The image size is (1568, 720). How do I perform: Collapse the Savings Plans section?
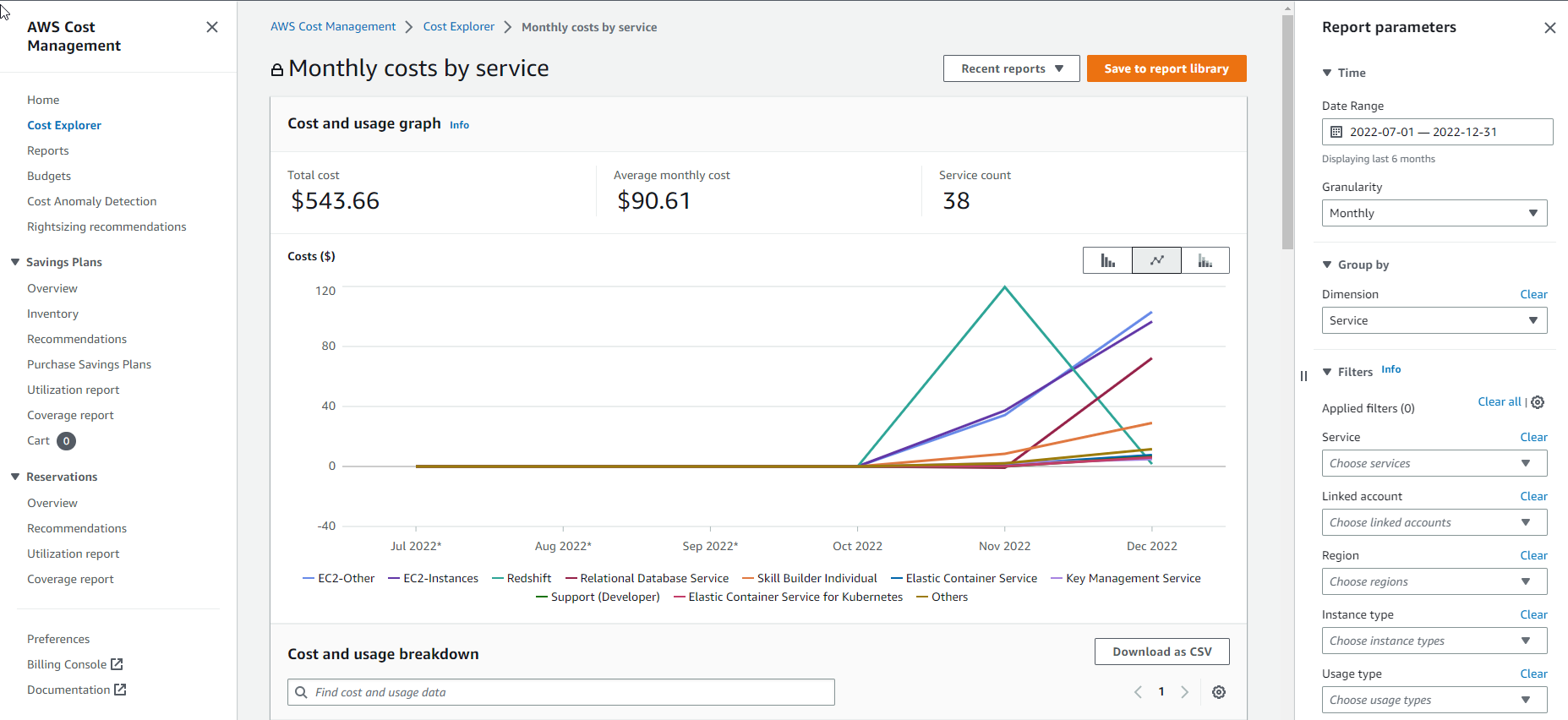tap(15, 262)
